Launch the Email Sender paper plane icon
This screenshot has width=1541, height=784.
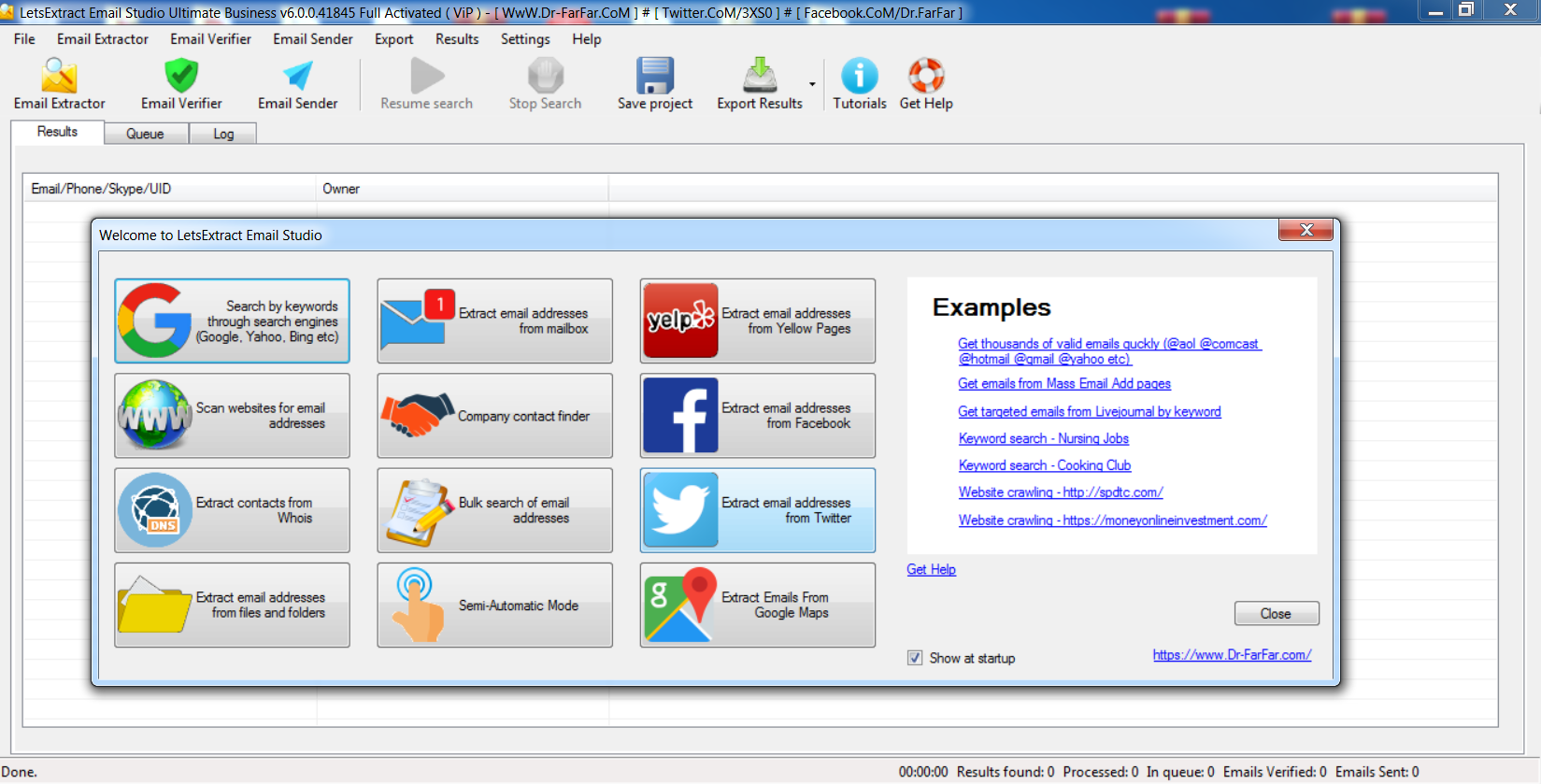297,77
